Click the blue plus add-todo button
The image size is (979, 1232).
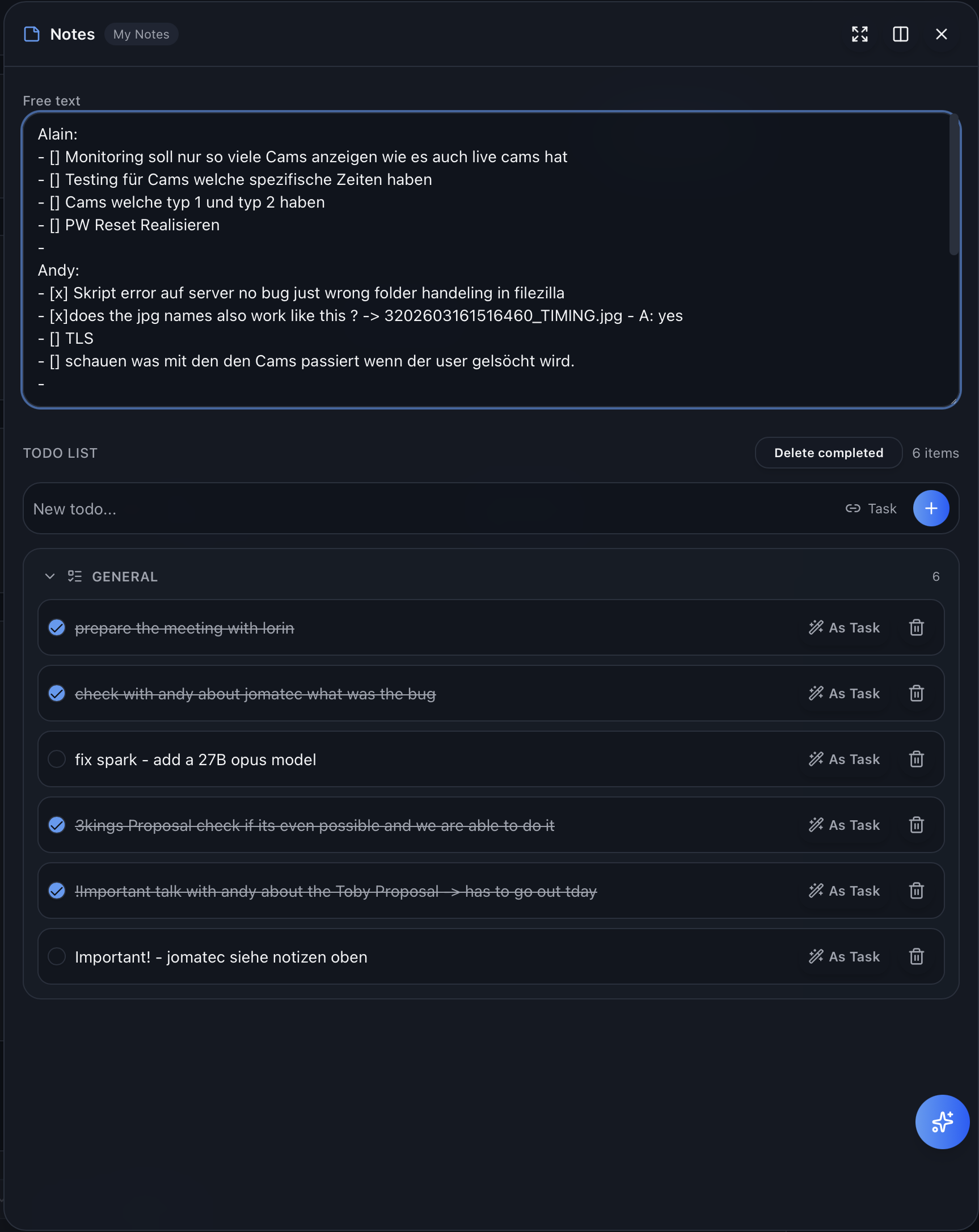(x=930, y=508)
